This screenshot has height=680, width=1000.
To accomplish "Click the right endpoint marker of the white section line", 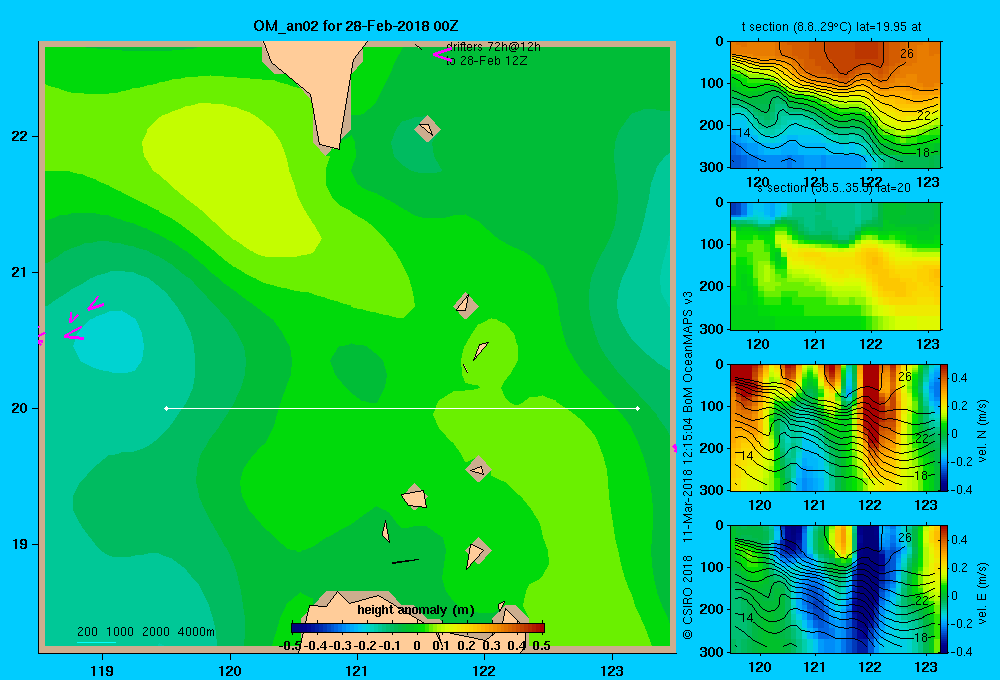I will tap(637, 408).
